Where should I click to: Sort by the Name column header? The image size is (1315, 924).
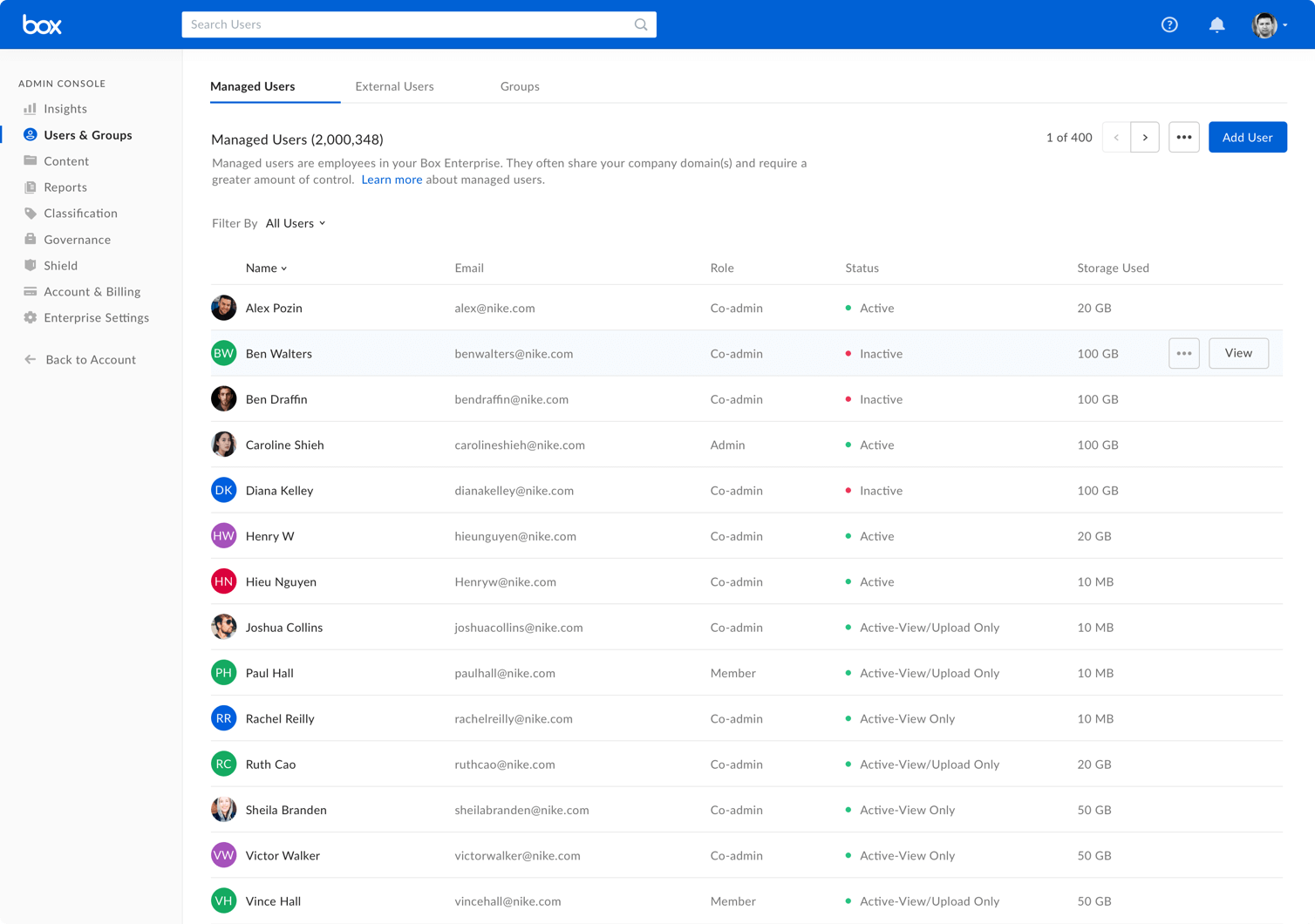tap(266, 268)
